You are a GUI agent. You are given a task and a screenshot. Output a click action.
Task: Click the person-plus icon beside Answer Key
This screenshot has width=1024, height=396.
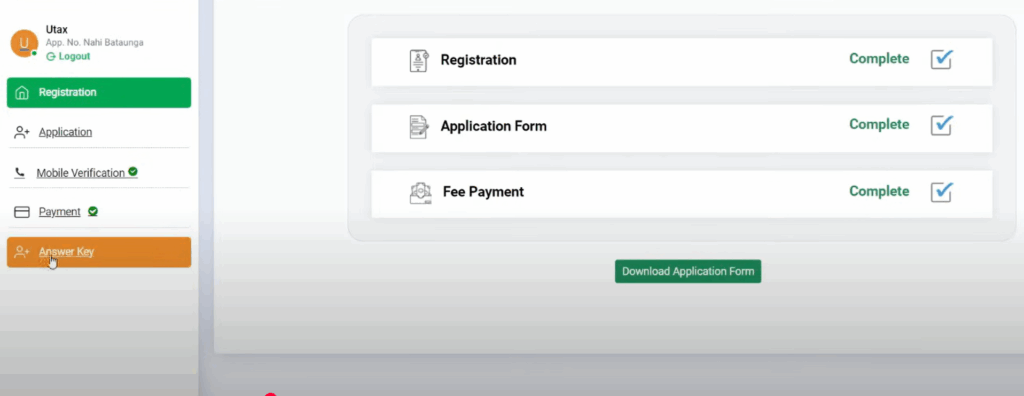click(22, 252)
